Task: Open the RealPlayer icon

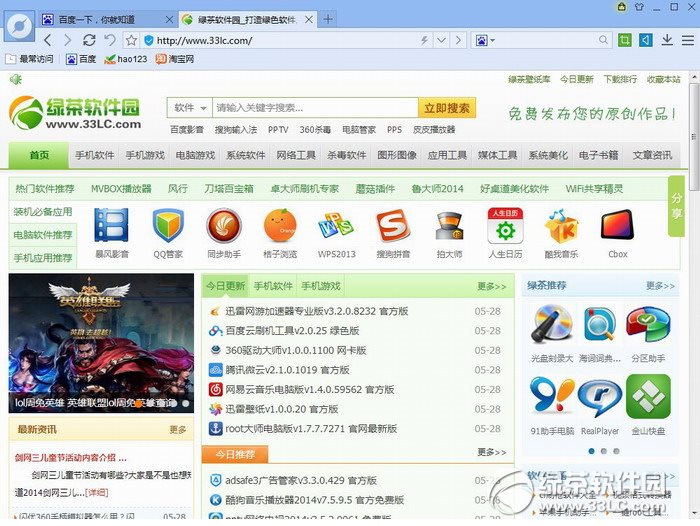Action: point(600,397)
